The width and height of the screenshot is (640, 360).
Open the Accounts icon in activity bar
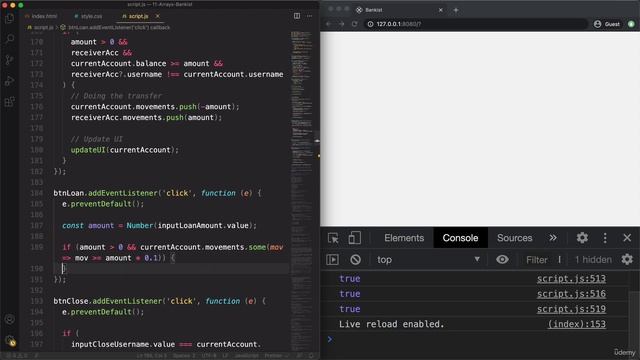click(x=10, y=319)
